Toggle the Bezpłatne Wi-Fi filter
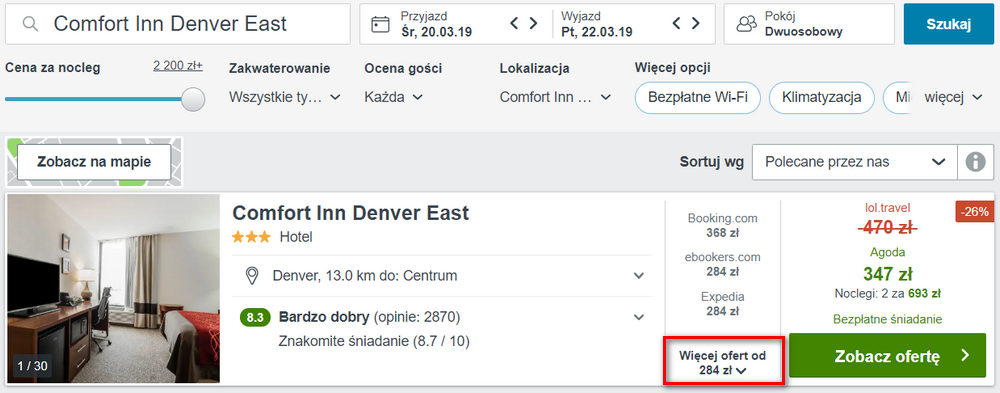 click(698, 98)
